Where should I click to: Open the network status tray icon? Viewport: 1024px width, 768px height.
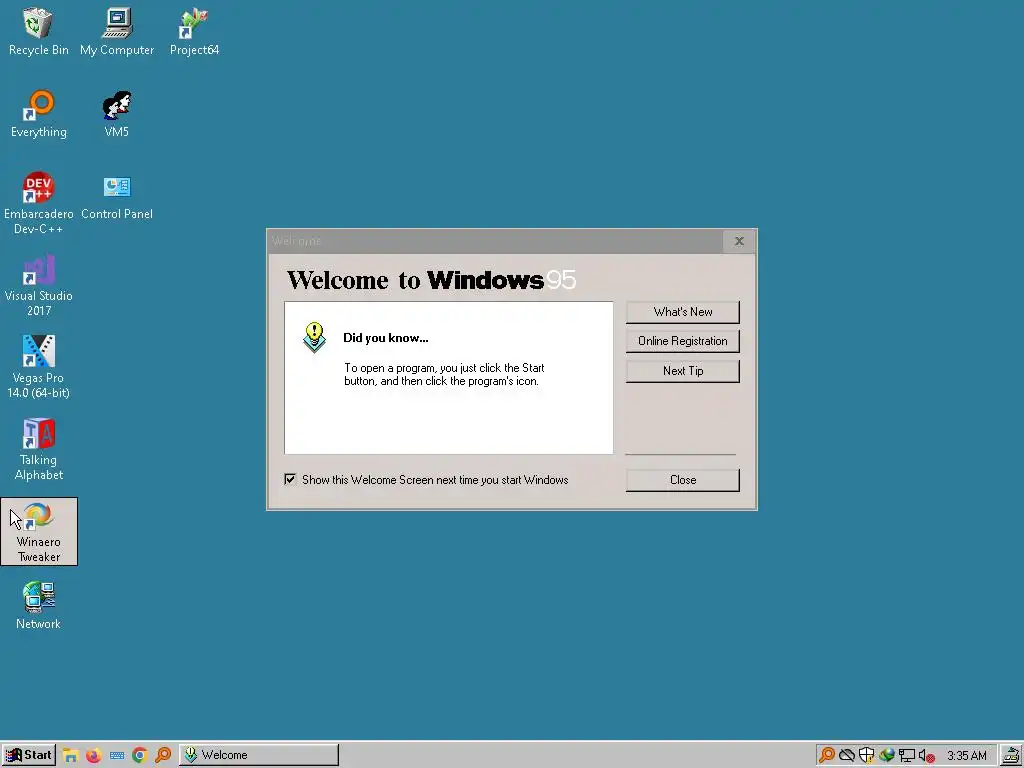(x=906, y=756)
